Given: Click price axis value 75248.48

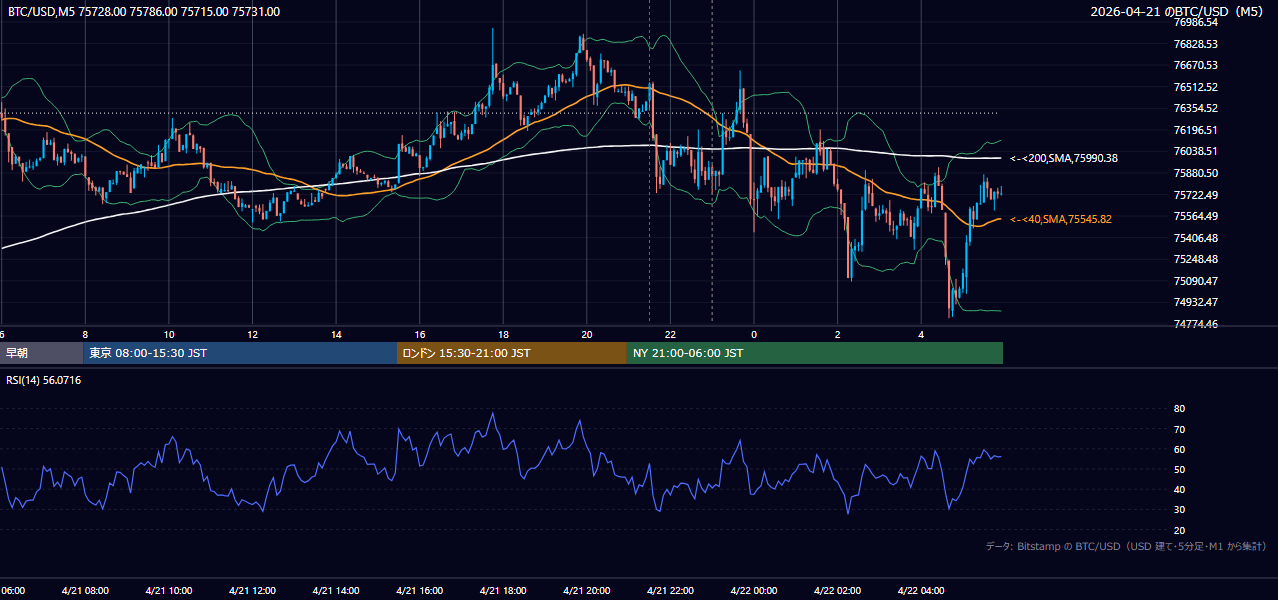Looking at the screenshot, I should (x=1195, y=259).
